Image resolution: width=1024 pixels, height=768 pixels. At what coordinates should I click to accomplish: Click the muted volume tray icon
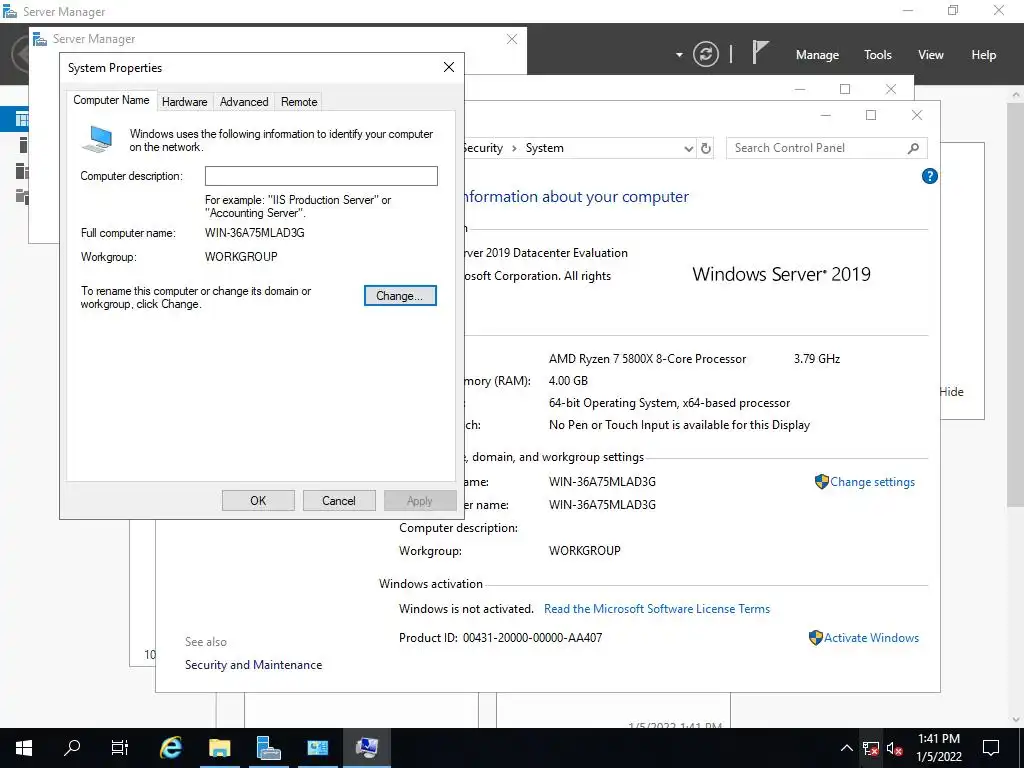coord(895,748)
